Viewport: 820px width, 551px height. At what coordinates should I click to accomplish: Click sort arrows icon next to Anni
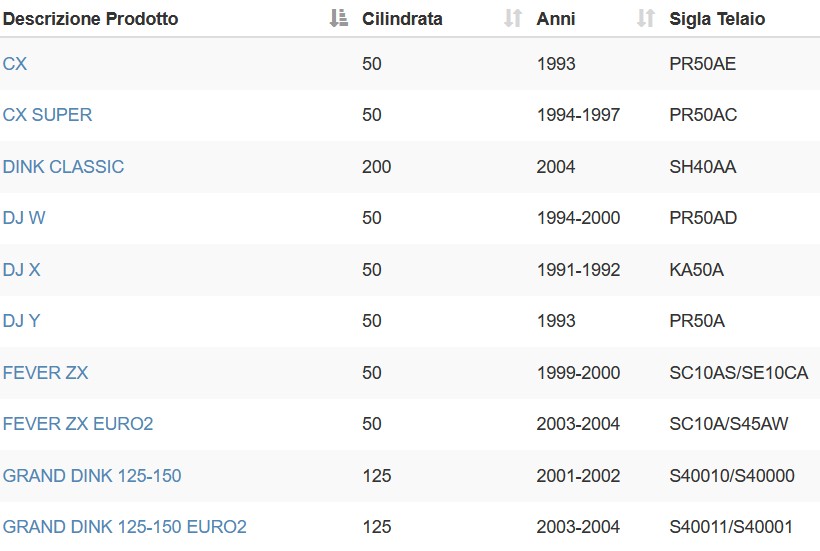(646, 18)
